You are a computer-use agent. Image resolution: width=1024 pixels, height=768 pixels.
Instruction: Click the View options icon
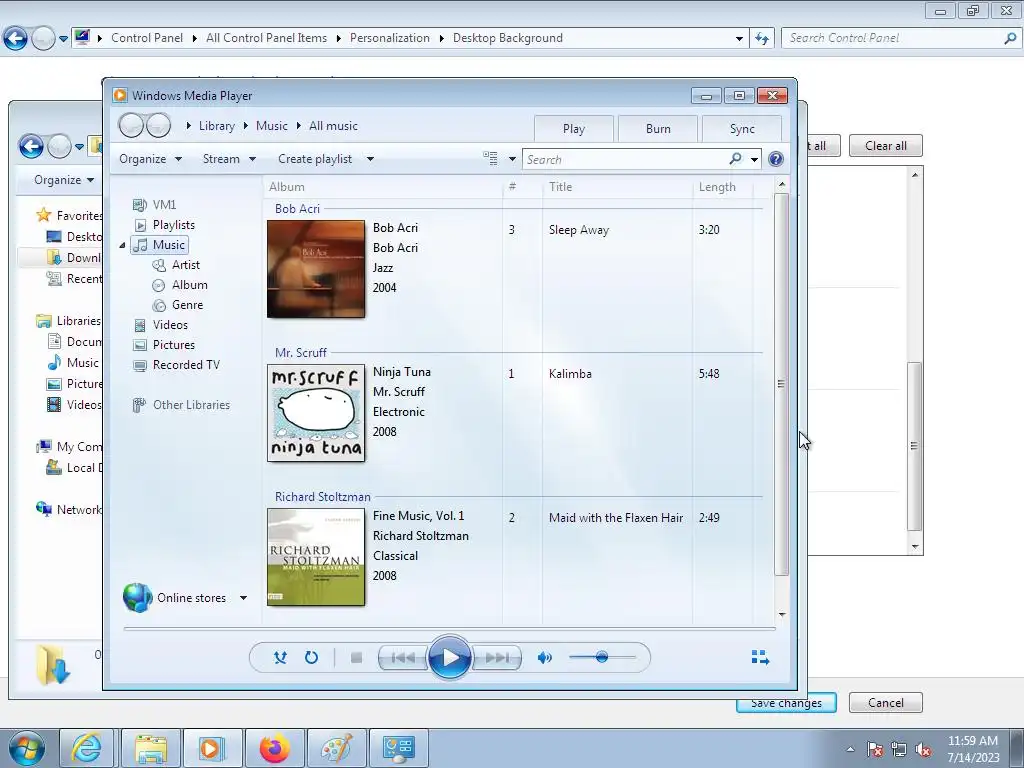[x=490, y=159]
